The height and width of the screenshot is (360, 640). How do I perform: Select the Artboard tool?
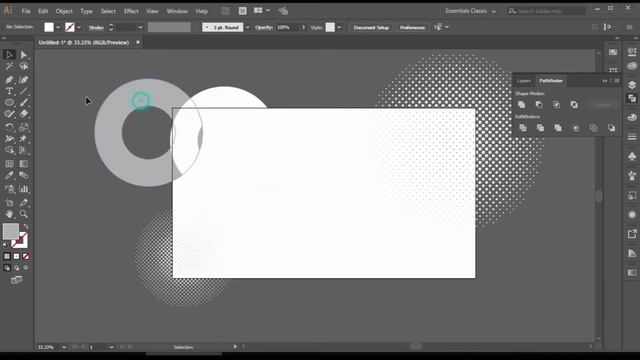(9, 202)
